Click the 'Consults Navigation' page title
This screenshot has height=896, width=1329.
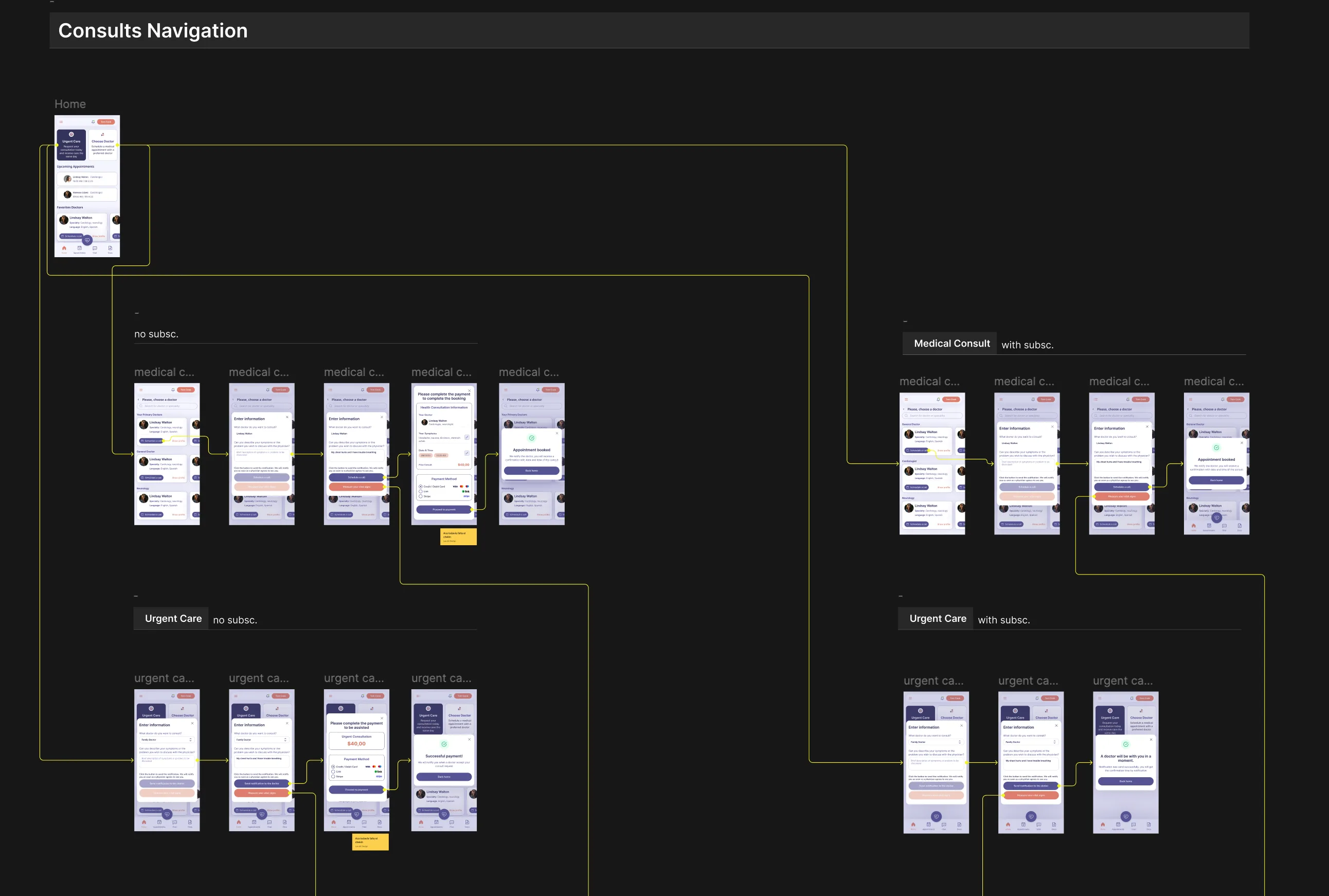point(153,30)
